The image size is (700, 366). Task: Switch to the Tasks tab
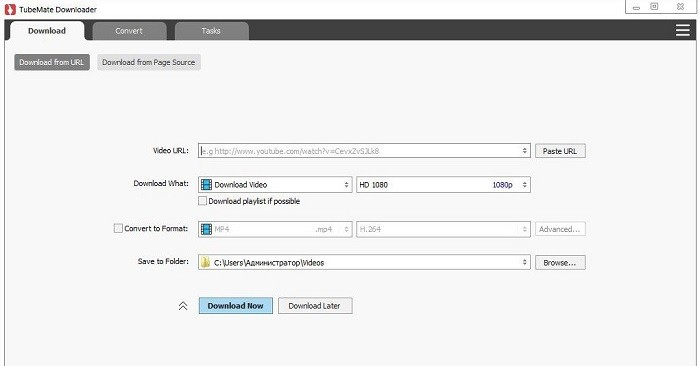211,31
